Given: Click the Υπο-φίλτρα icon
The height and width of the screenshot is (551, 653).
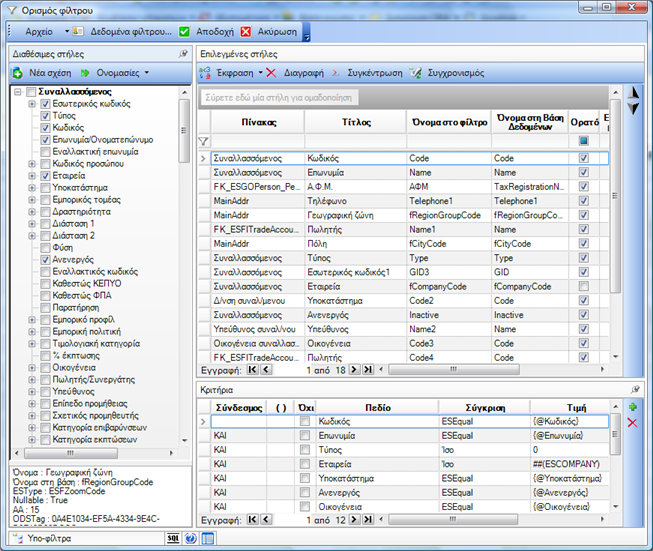Looking at the screenshot, I should coord(18,538).
